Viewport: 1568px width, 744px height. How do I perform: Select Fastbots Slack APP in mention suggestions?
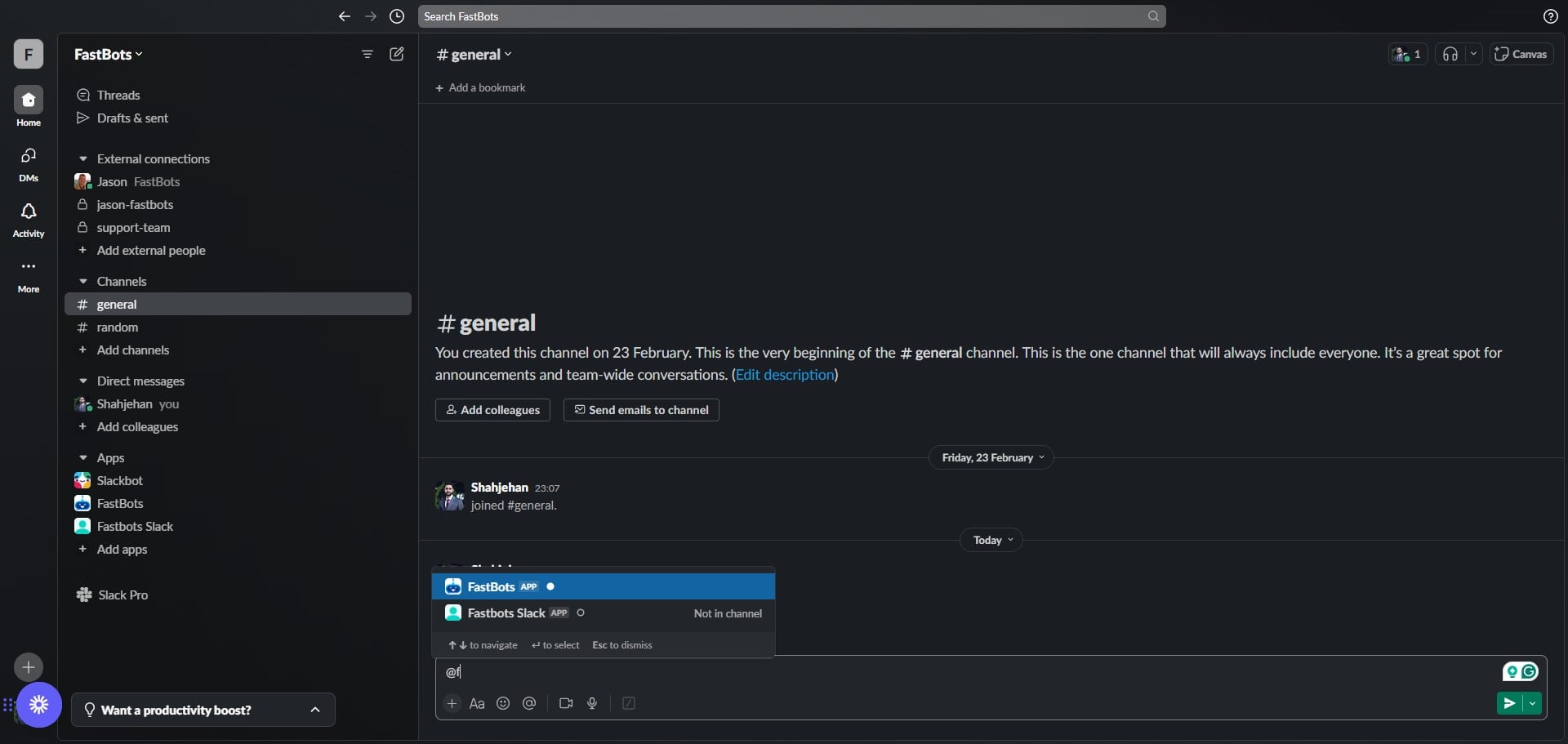pos(604,613)
